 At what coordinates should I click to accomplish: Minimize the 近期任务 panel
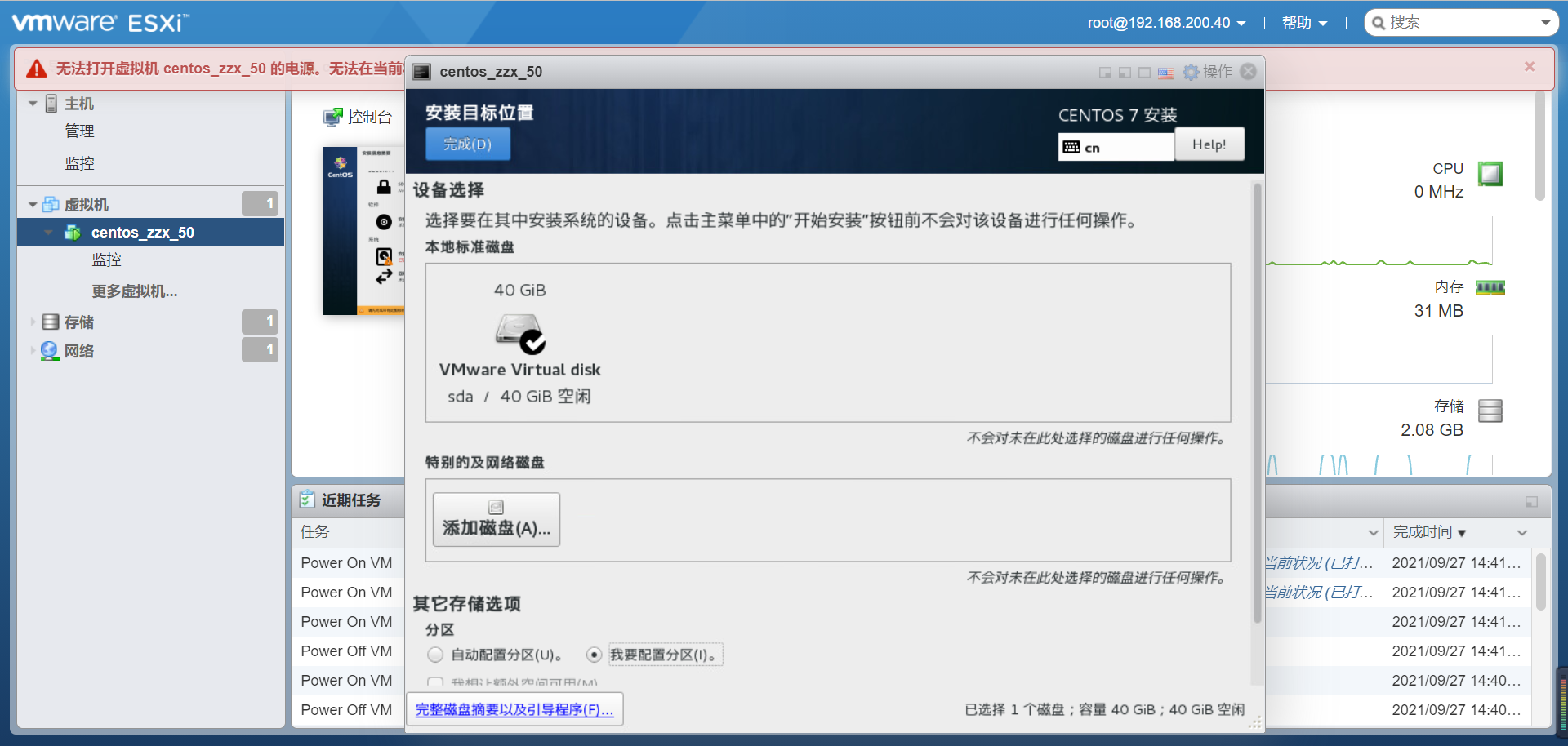point(1531,502)
